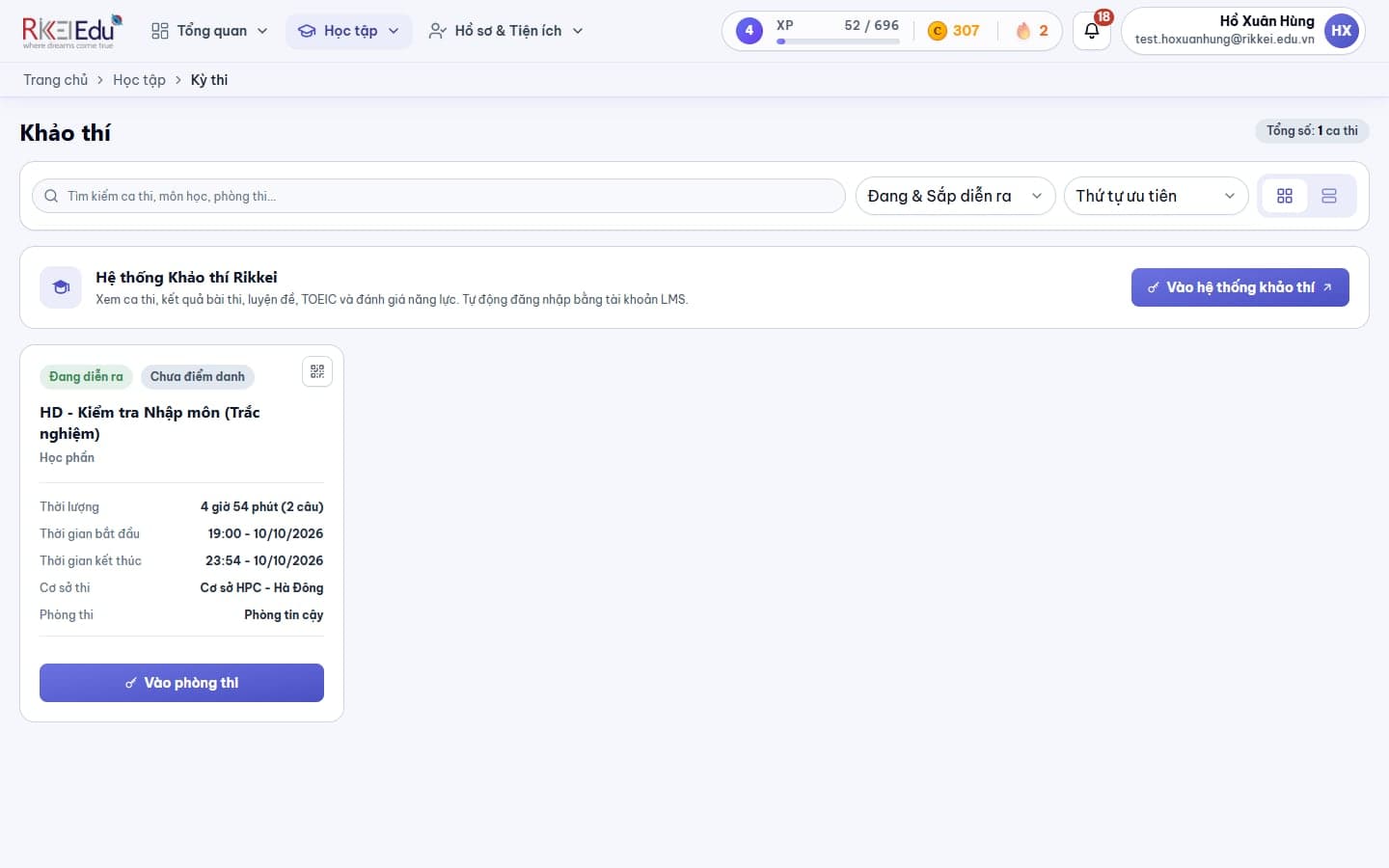Screen dimensions: 1389x868
Task: Open the HX user avatar
Action: [x=1341, y=31]
